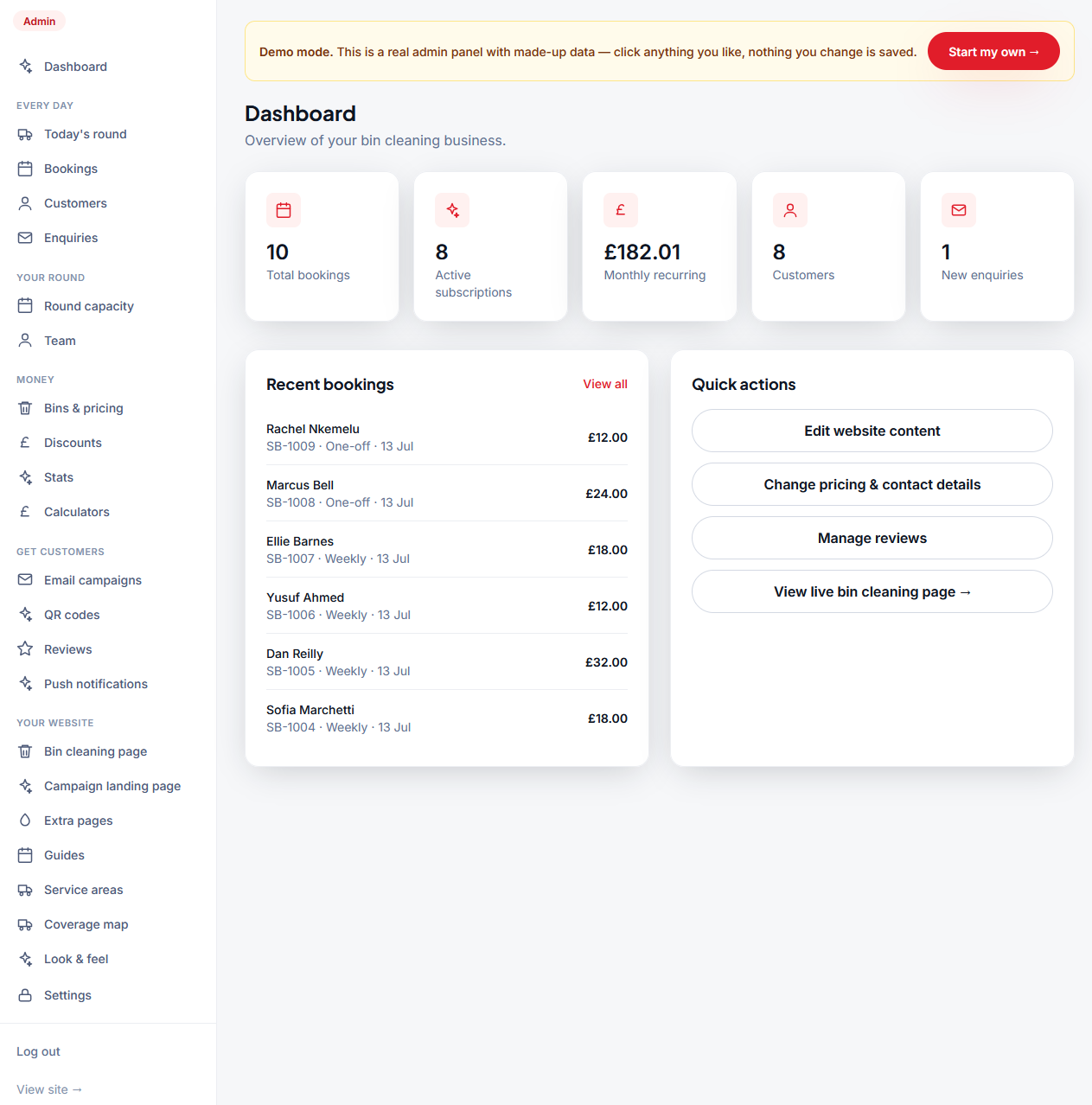Click the star icon beside Reviews
This screenshot has width=1092, height=1105.
25,649
